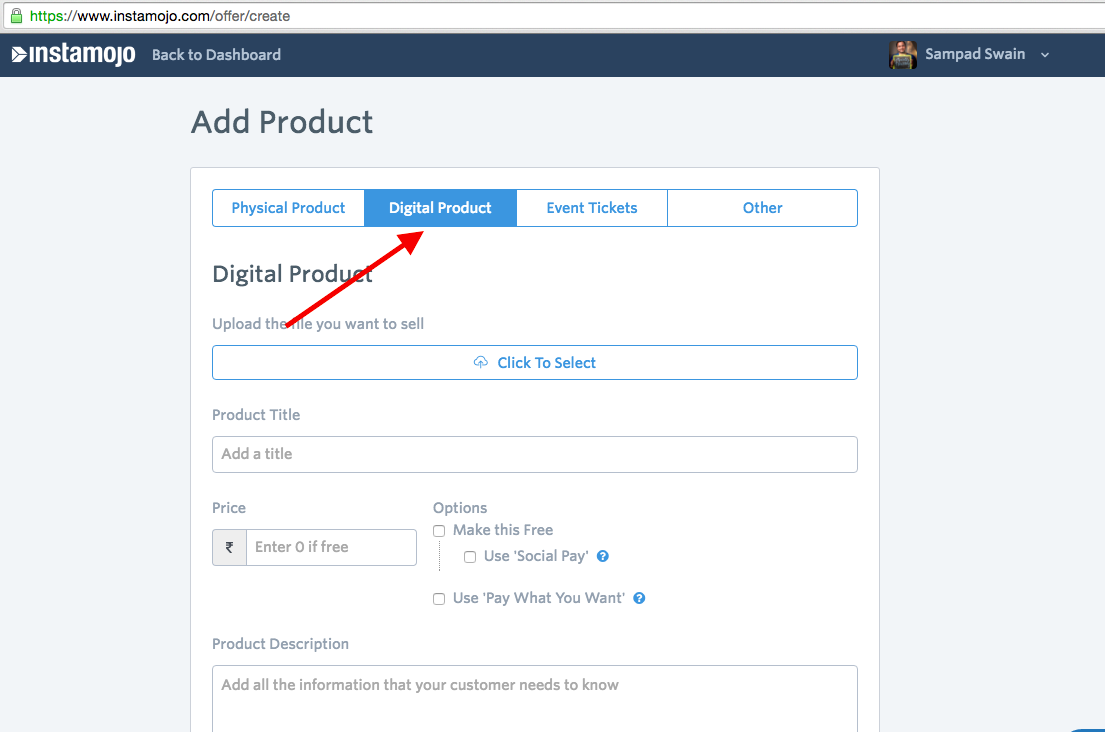Click the help icon beside 'Pay What You Want'

tap(639, 599)
